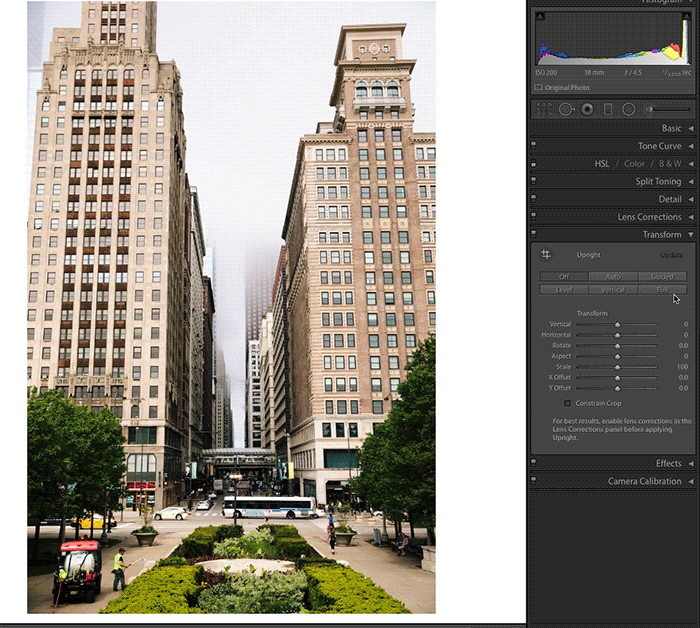The height and width of the screenshot is (628, 700).
Task: Choose the Guided upright button
Action: point(662,277)
